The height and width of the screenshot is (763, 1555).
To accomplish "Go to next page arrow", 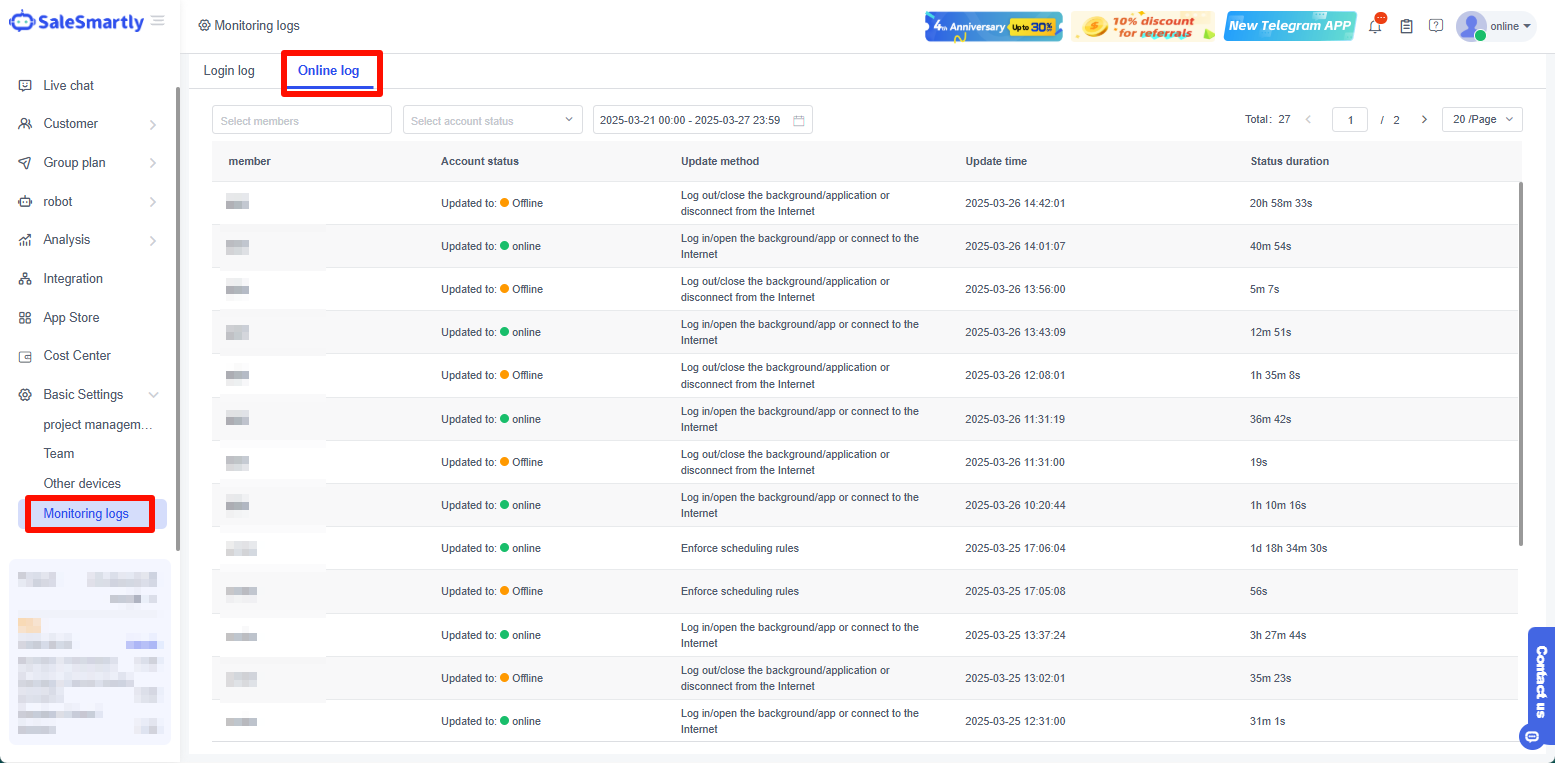I will 1424,120.
